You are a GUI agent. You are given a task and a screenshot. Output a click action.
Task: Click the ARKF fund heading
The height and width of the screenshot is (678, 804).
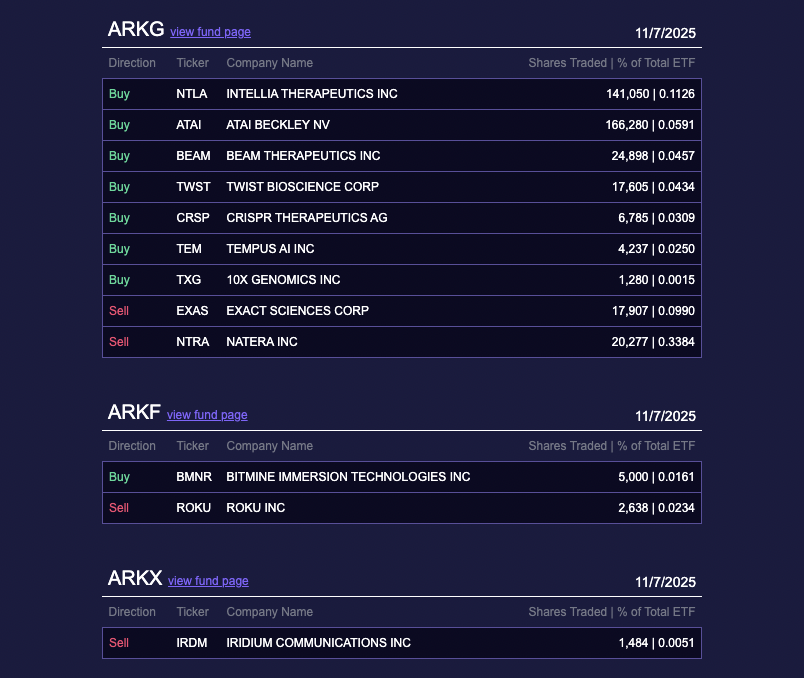[x=133, y=413]
